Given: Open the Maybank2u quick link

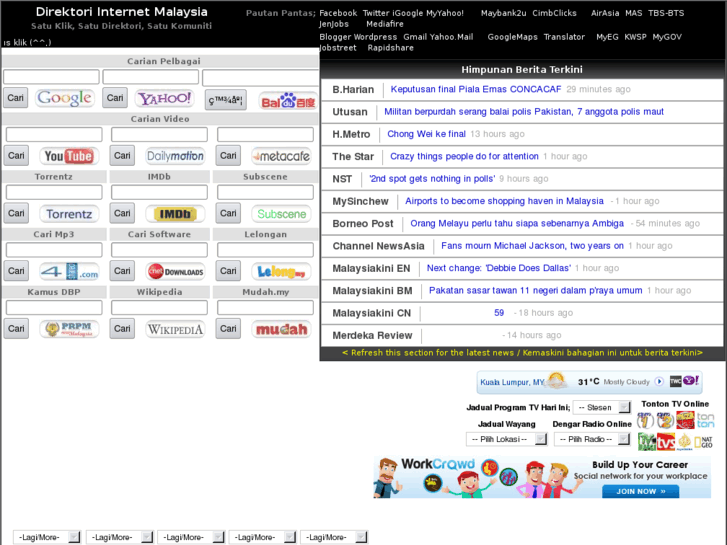Looking at the screenshot, I should pyautogui.click(x=503, y=13).
